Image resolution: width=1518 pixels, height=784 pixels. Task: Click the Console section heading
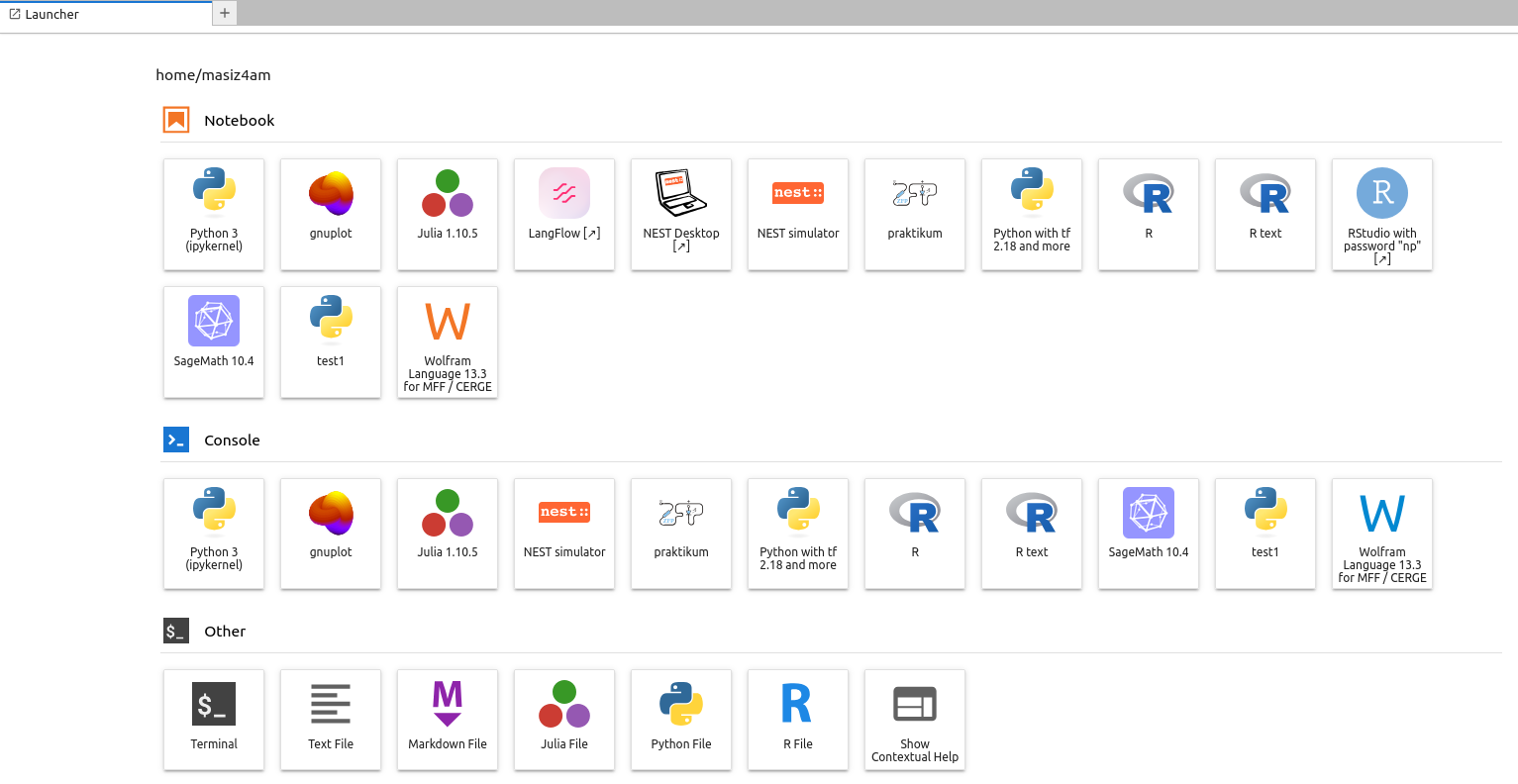[x=232, y=441]
